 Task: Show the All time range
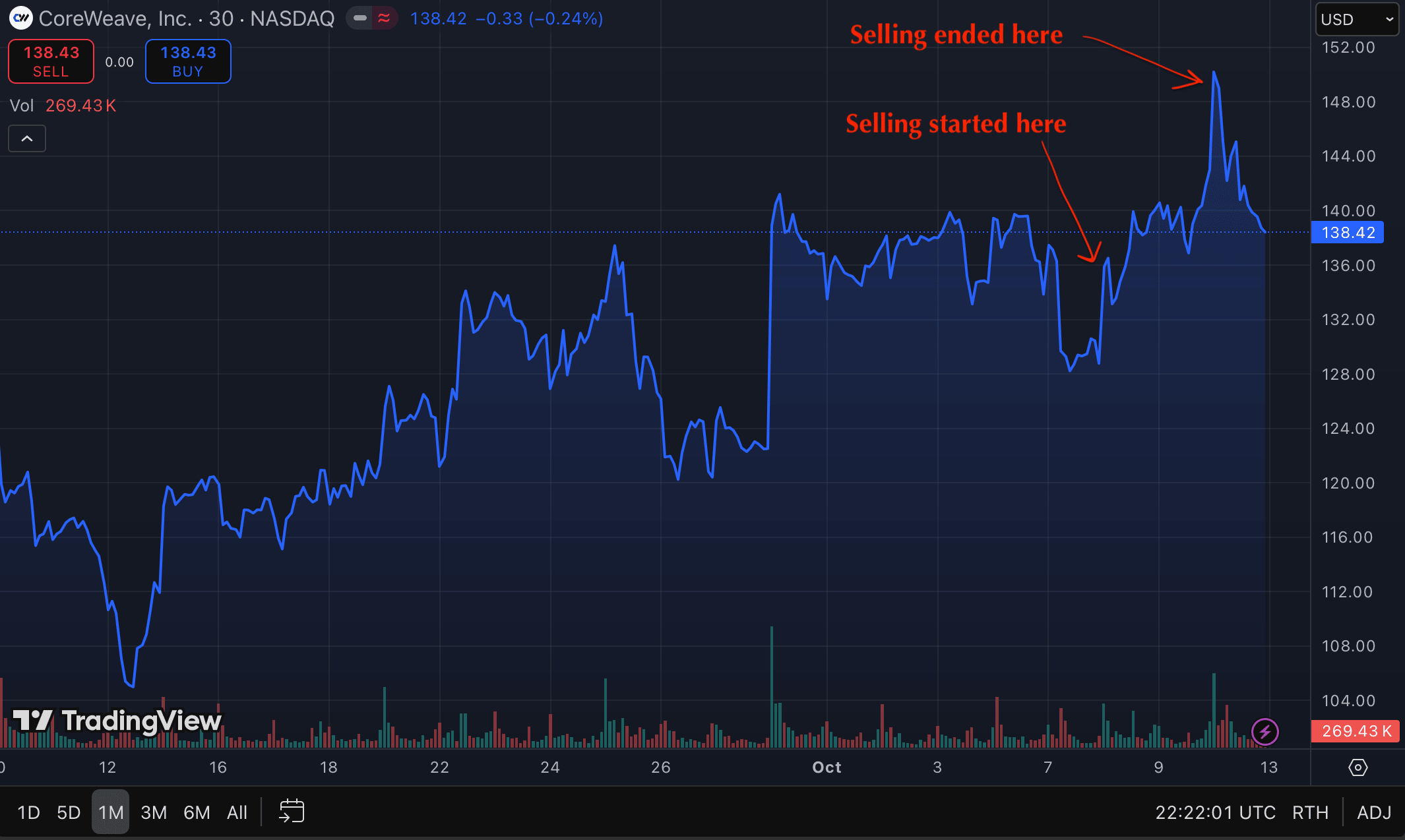point(237,812)
